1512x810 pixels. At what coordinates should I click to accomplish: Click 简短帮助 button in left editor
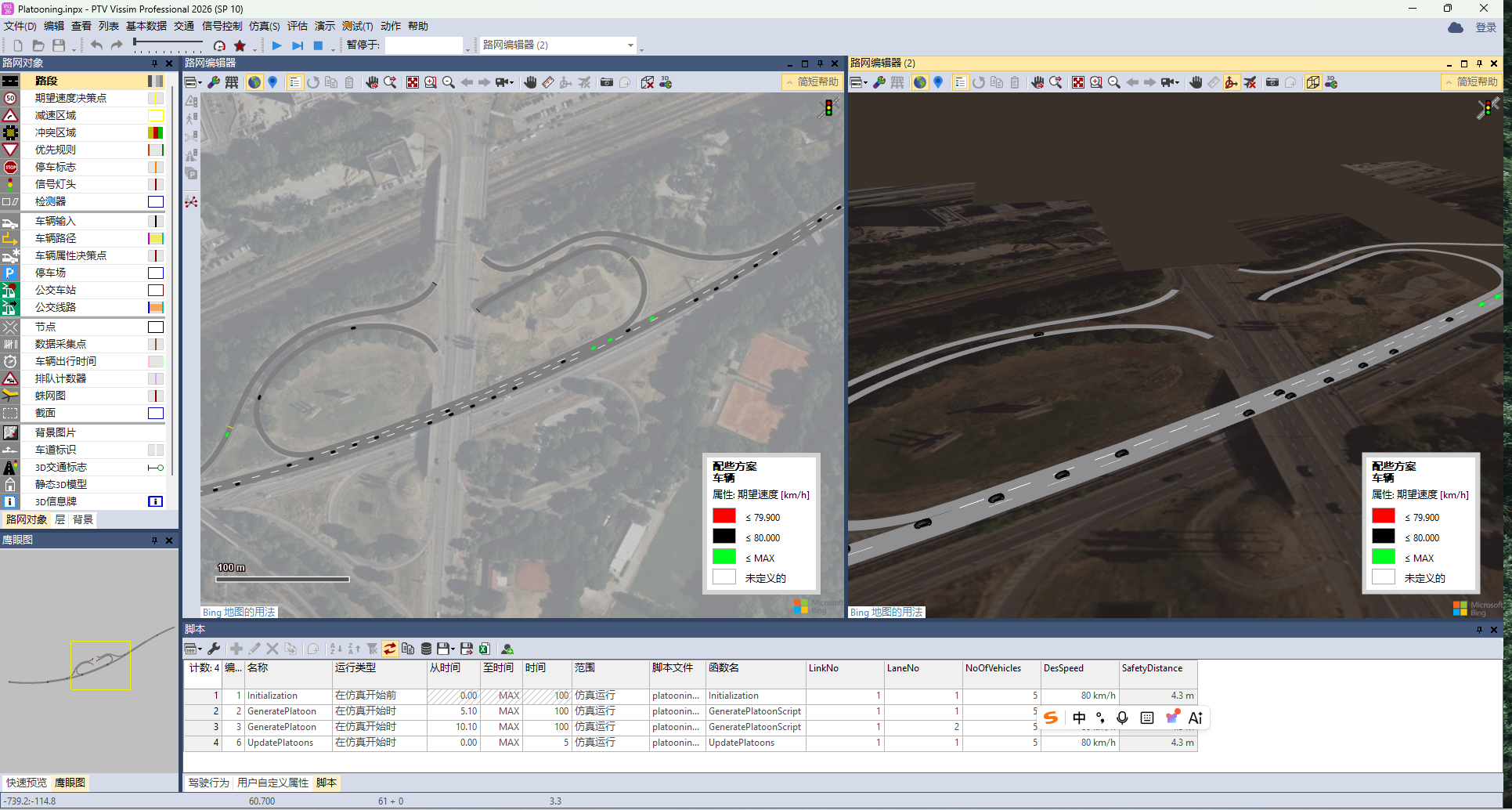click(x=811, y=81)
